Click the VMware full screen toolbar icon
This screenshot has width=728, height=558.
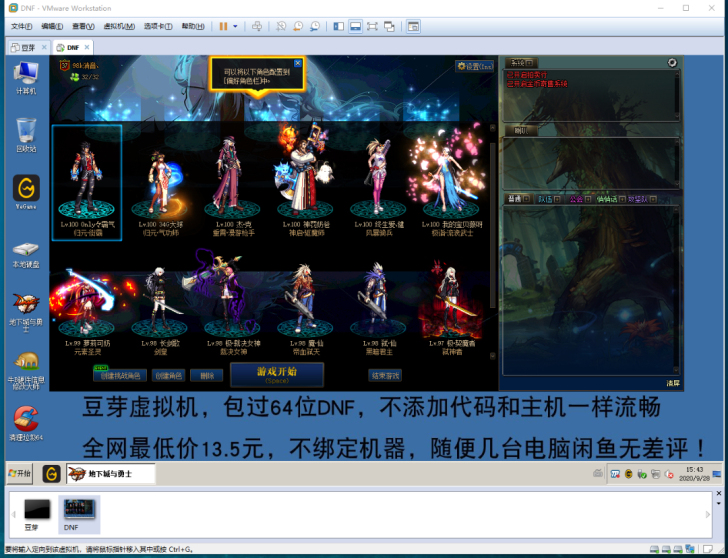373,26
